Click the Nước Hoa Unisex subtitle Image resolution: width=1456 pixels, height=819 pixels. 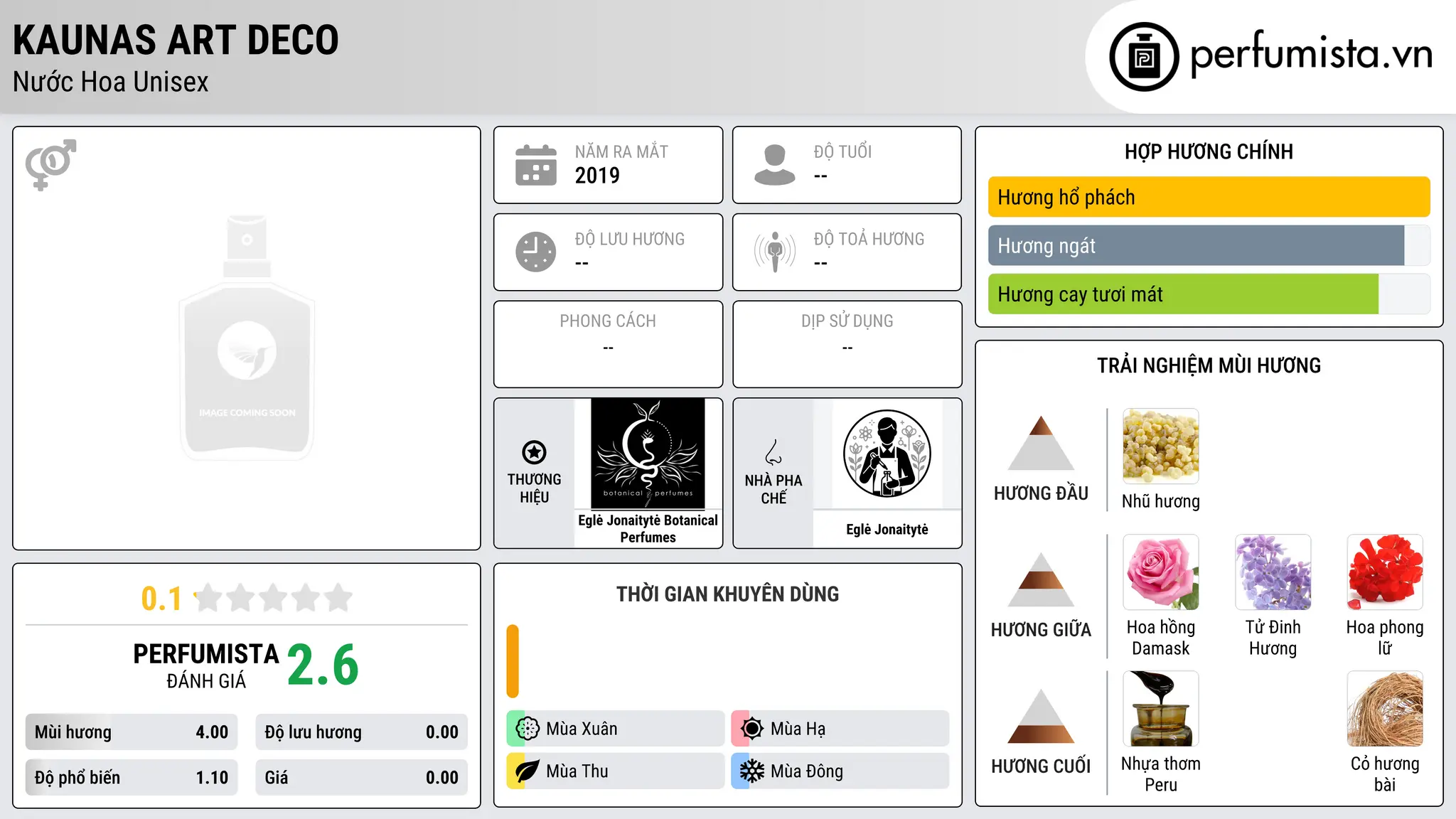tap(110, 82)
